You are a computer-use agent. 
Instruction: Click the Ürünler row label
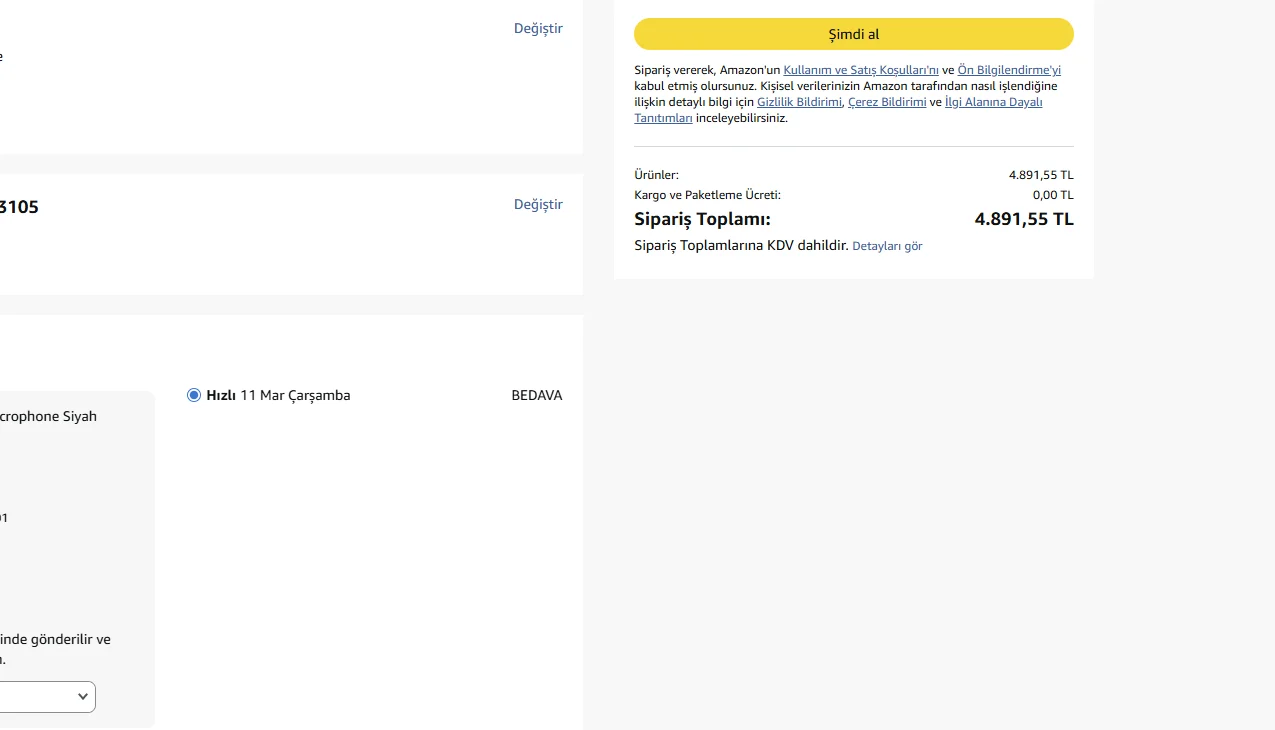[656, 175]
